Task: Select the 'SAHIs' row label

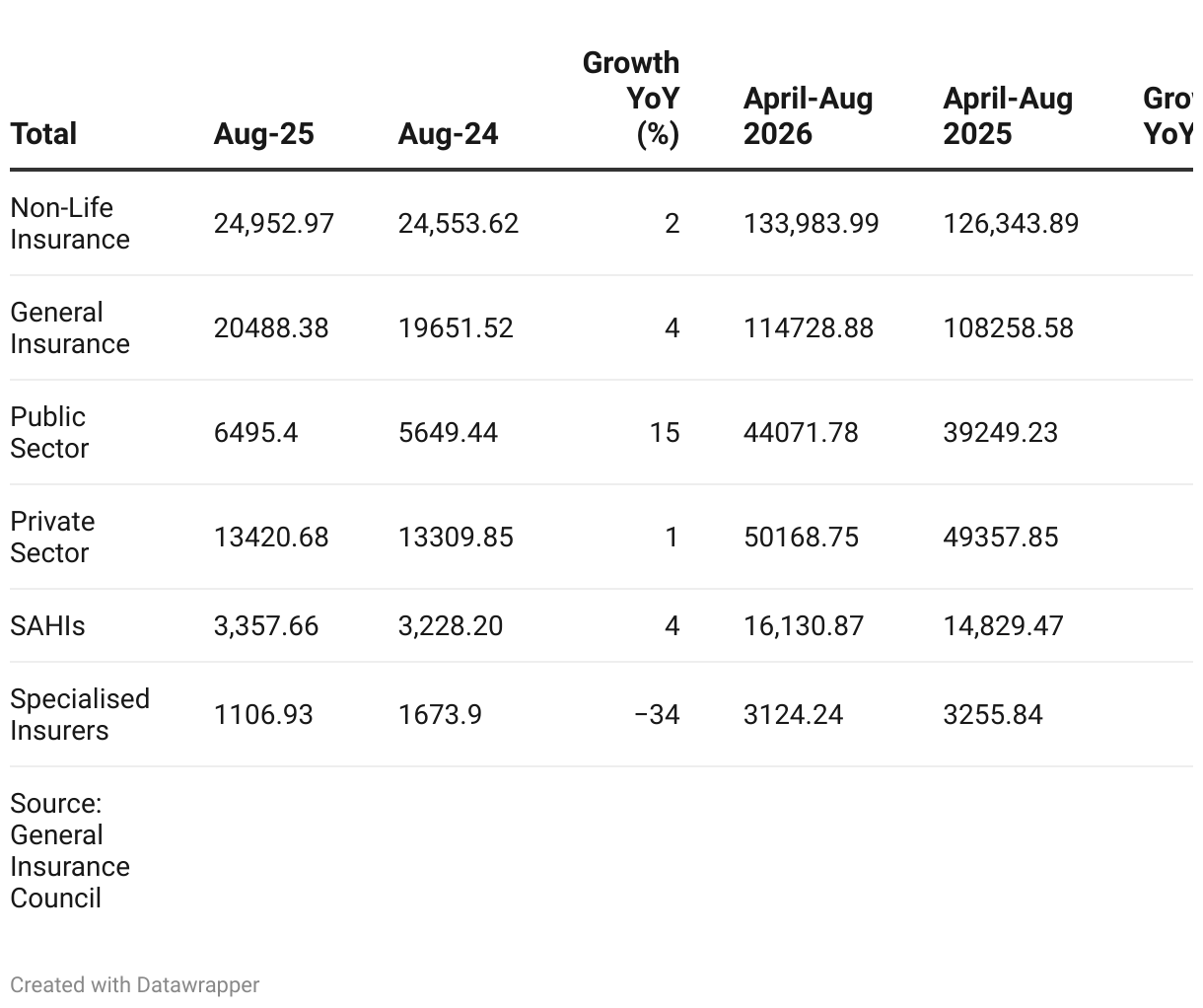Action: pyautogui.click(x=47, y=626)
